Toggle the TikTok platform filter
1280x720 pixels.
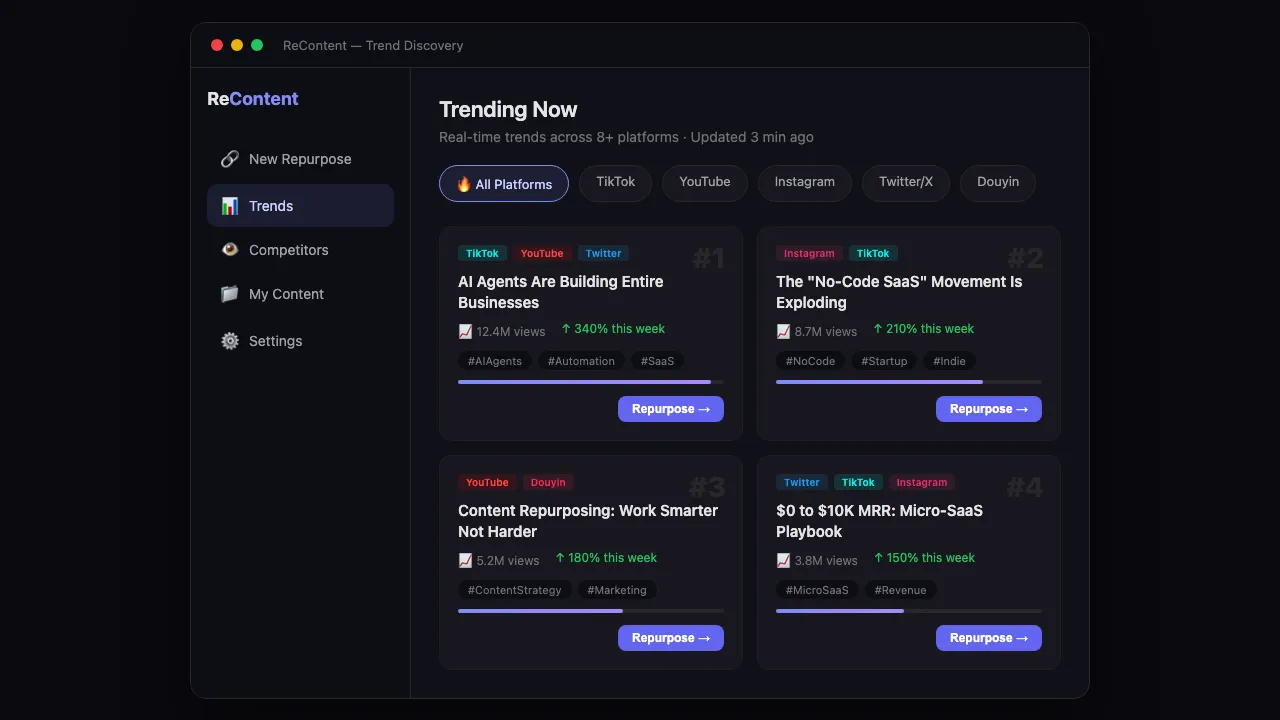615,183
